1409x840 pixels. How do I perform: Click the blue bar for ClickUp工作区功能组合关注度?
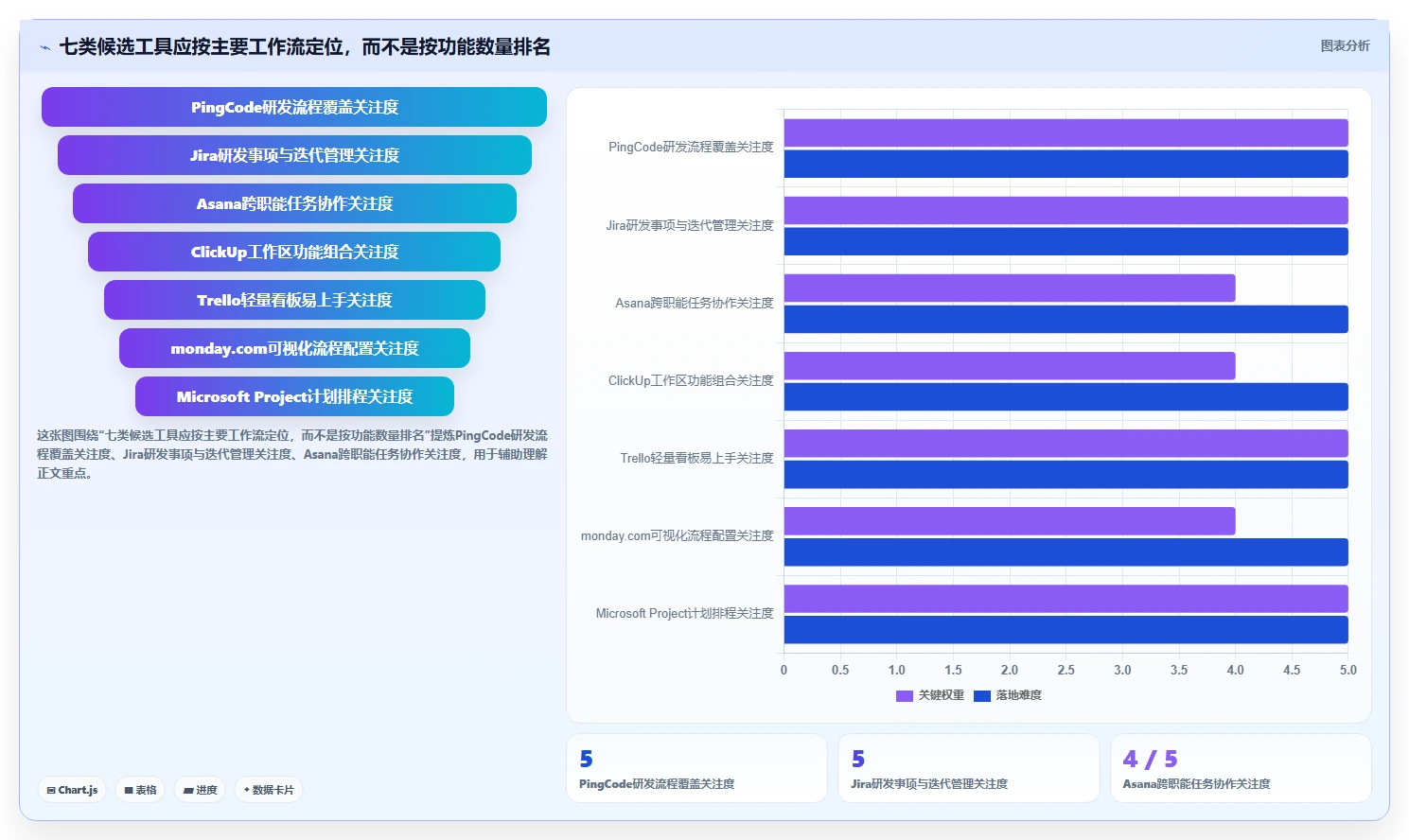point(1066,396)
